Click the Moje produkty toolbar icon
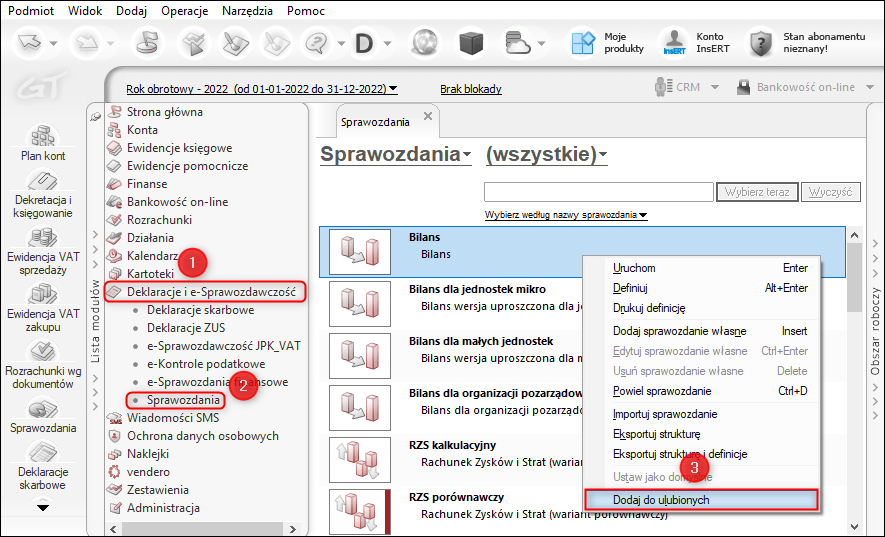 (x=583, y=43)
